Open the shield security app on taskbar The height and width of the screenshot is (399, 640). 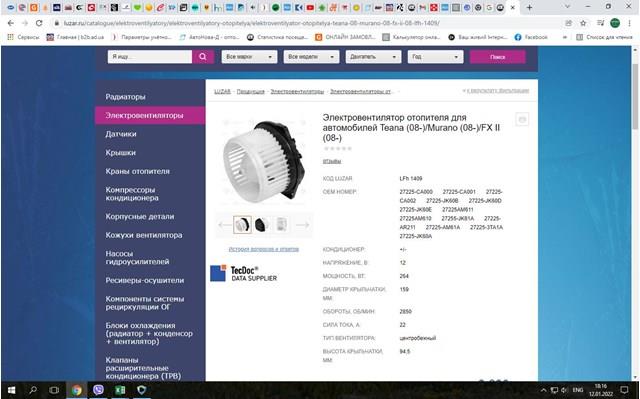tap(141, 390)
